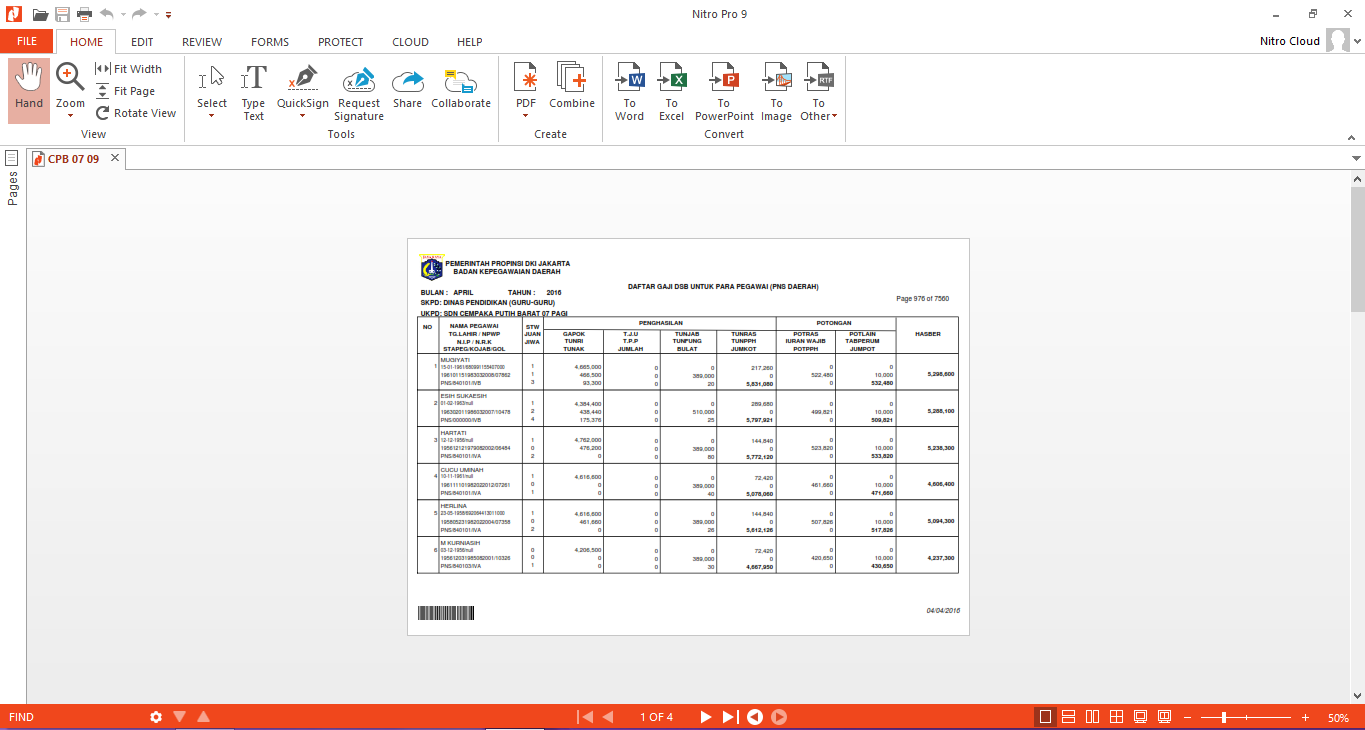The image size is (1365, 730).
Task: Switch to the HELP ribbon tab
Action: (470, 42)
